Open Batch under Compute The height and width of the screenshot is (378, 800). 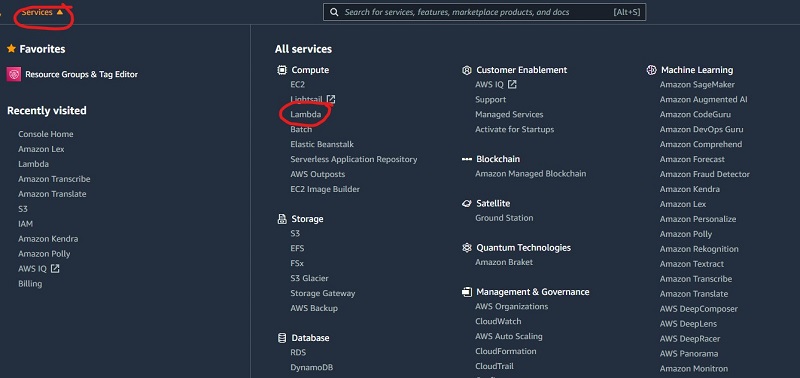pos(301,130)
